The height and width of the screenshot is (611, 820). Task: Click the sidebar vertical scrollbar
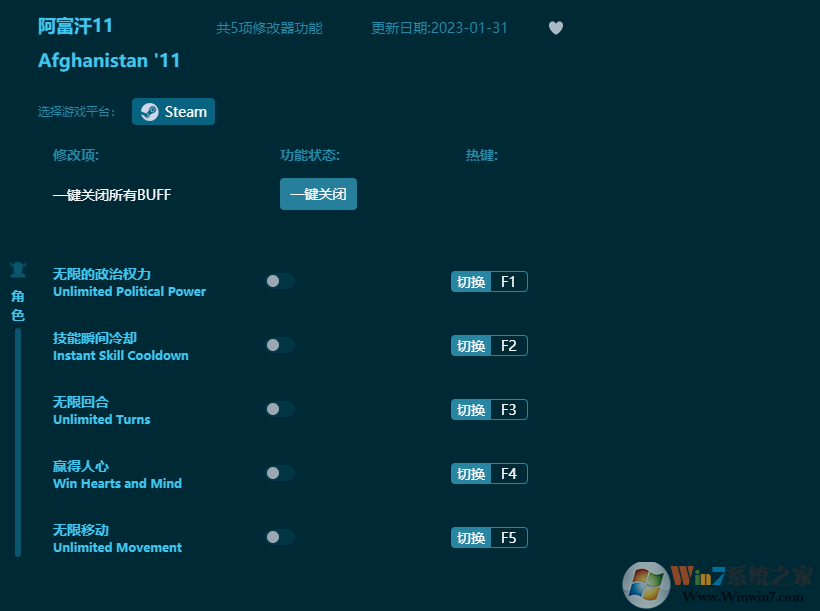point(18,442)
